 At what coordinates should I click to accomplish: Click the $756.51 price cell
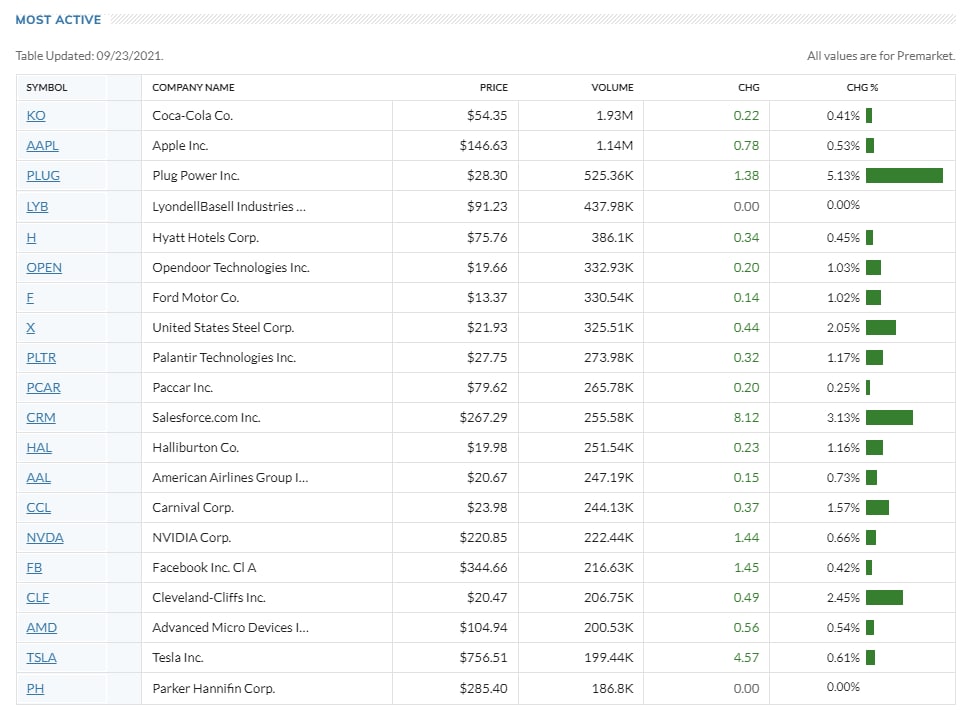pos(484,658)
